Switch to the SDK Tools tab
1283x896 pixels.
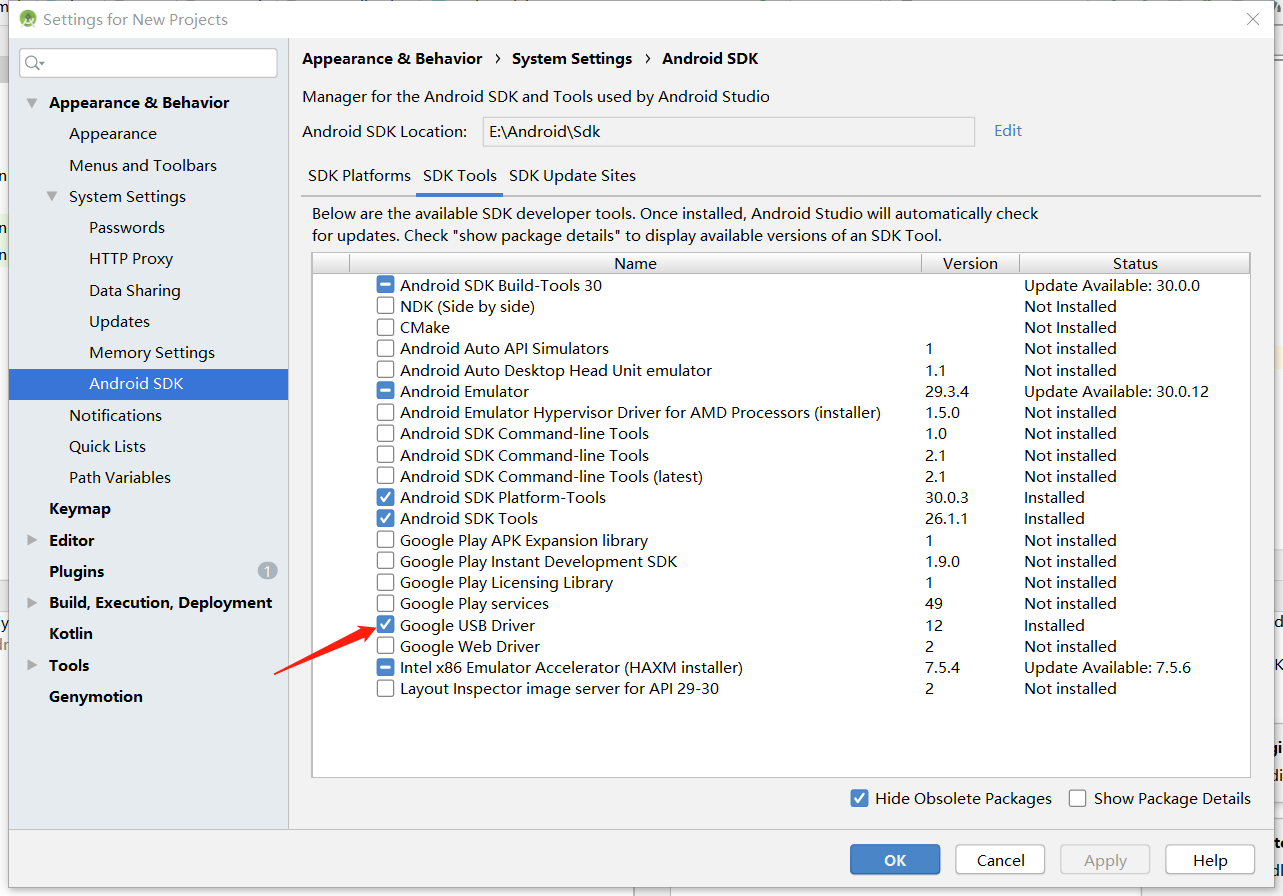(460, 175)
